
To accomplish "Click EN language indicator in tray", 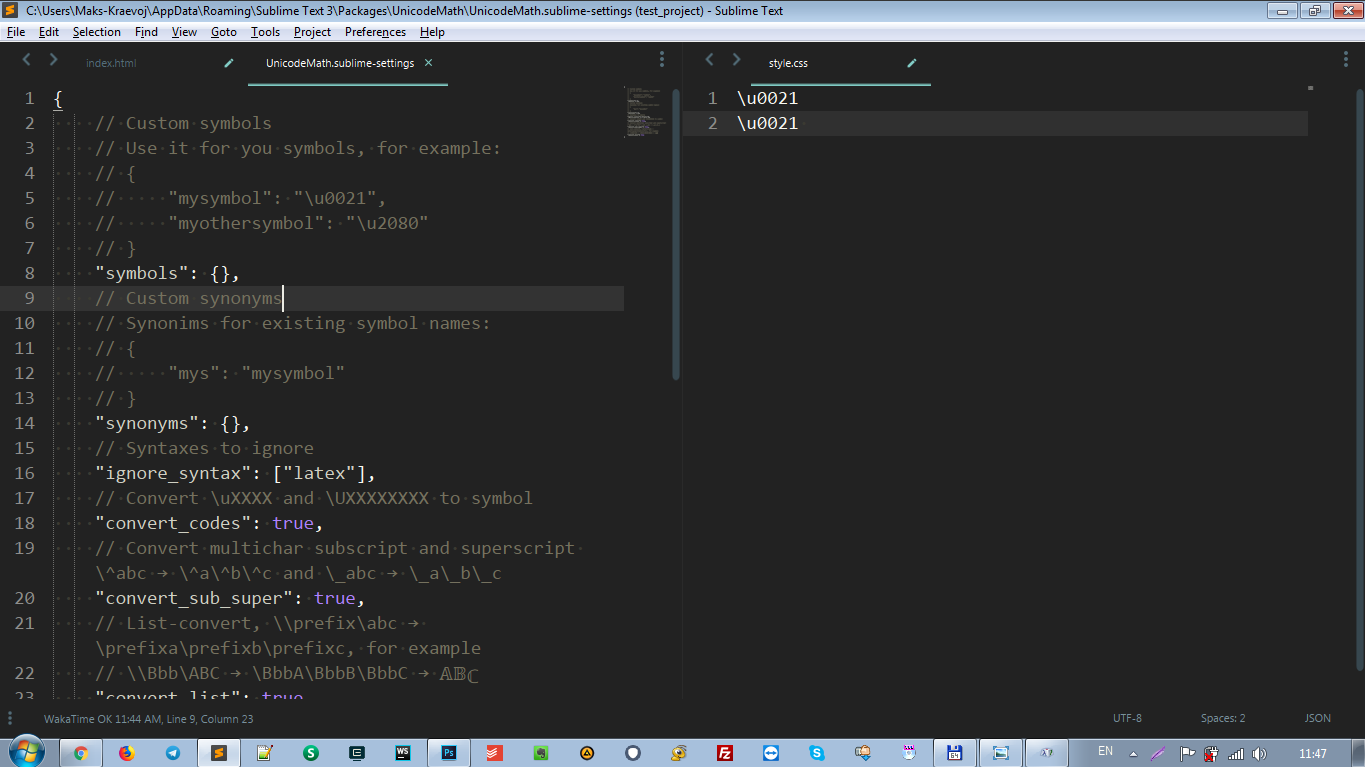I will click(1105, 751).
